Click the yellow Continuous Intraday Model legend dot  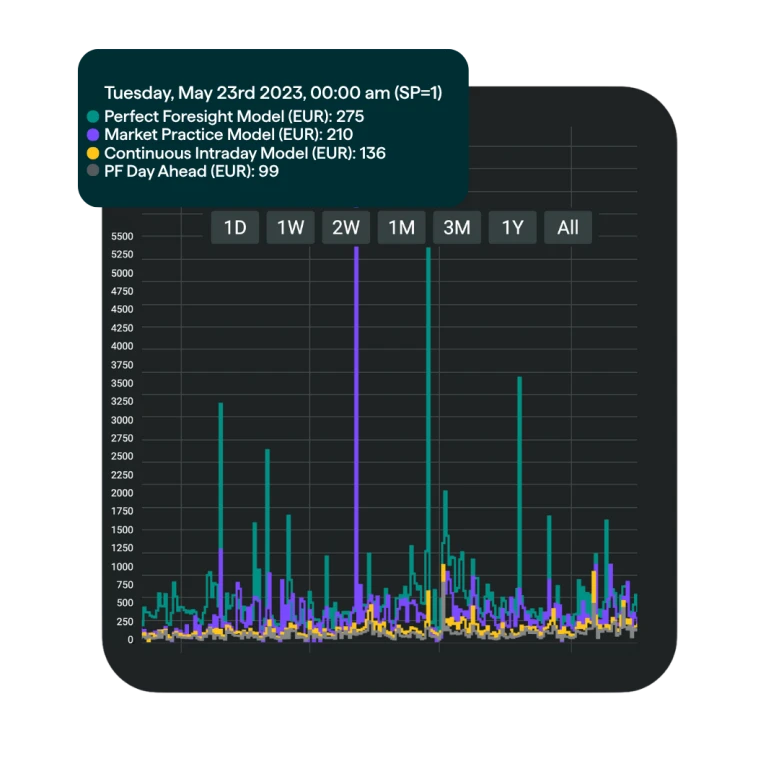[93, 153]
